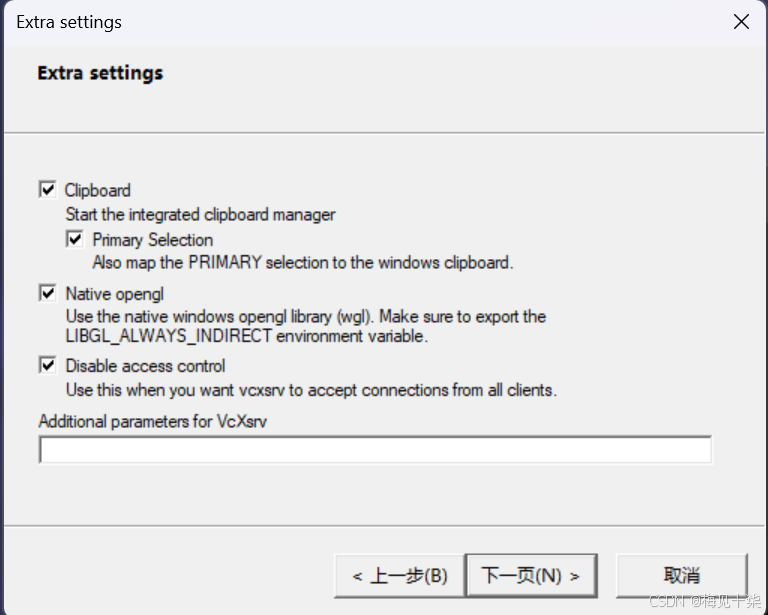The image size is (768, 615).
Task: Click the window title bar text 'Extra settings'
Action: click(x=69, y=22)
